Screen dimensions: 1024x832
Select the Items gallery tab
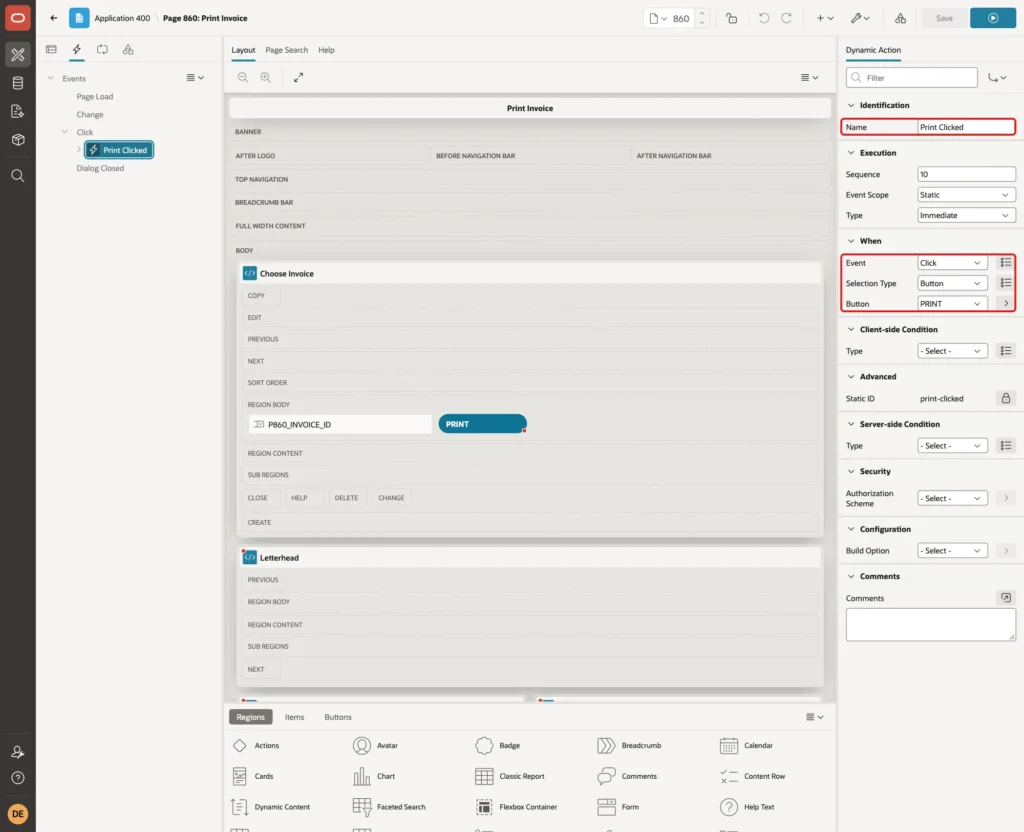click(x=294, y=716)
